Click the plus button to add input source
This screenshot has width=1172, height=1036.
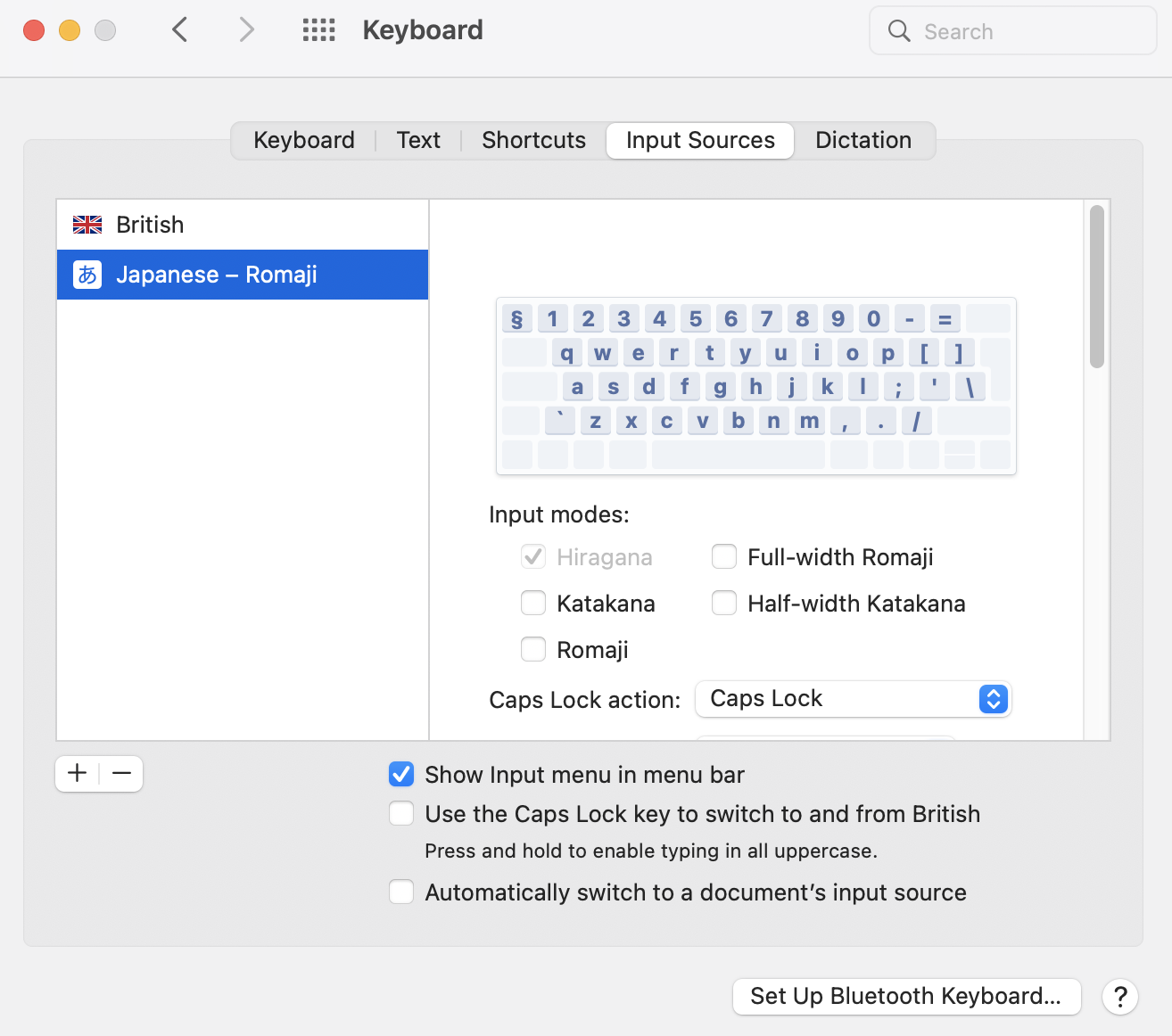click(78, 773)
